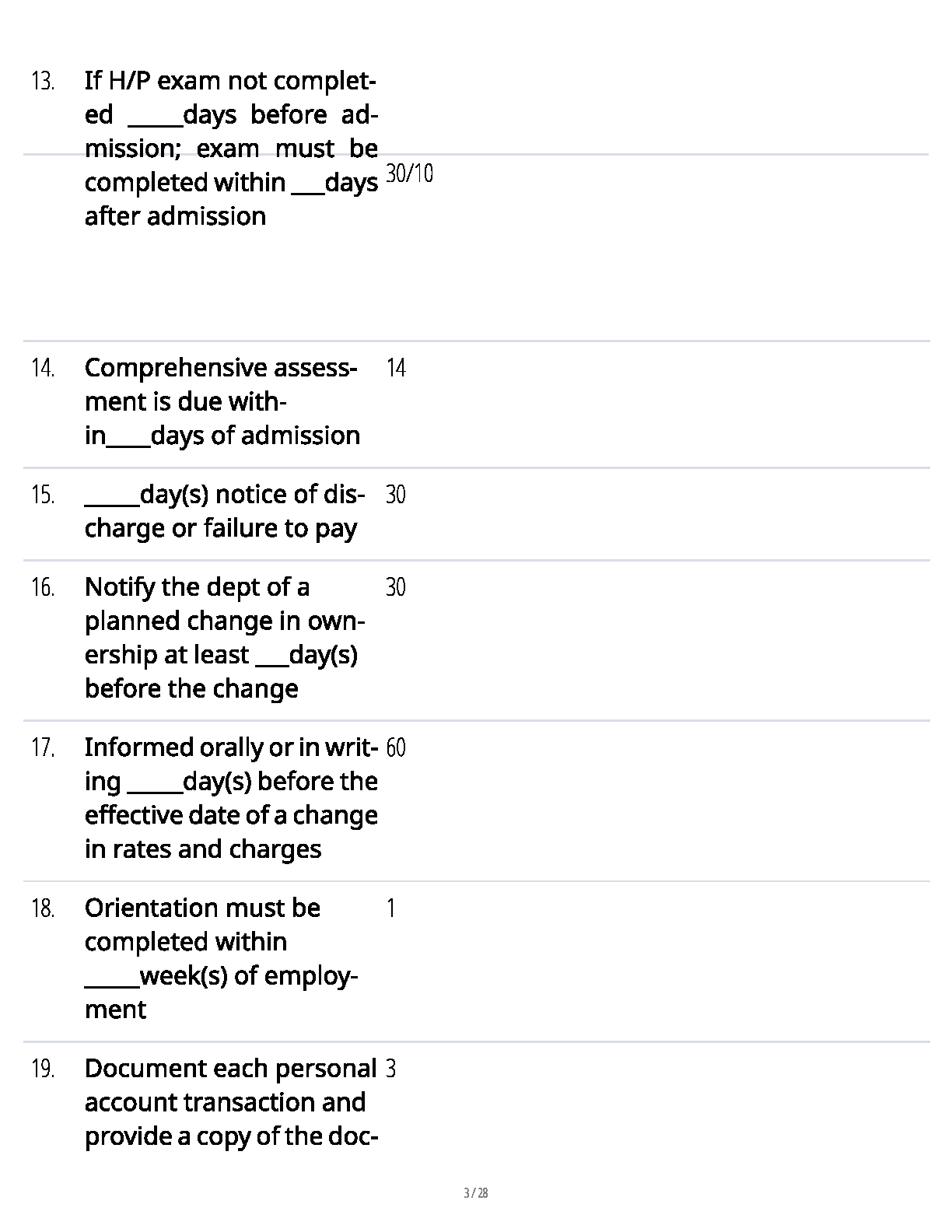Screen dimensions: 952x1232
Task: Click the row number 14 label
Action: click(x=43, y=368)
